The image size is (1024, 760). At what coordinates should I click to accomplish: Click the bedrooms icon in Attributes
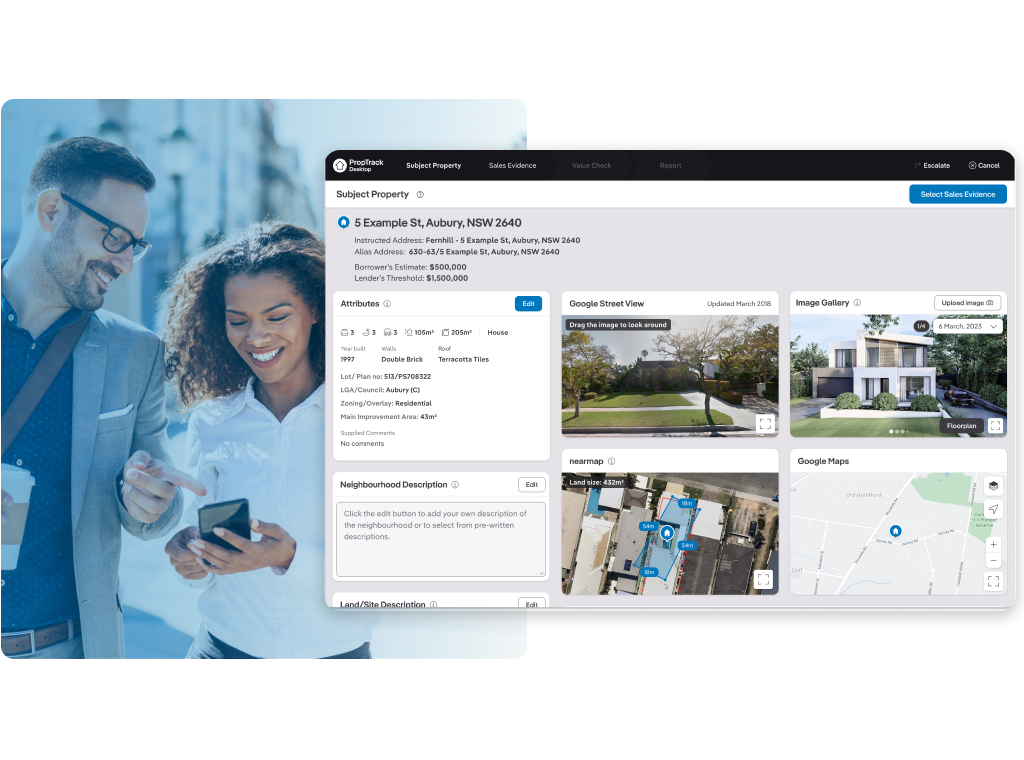pyautogui.click(x=344, y=332)
